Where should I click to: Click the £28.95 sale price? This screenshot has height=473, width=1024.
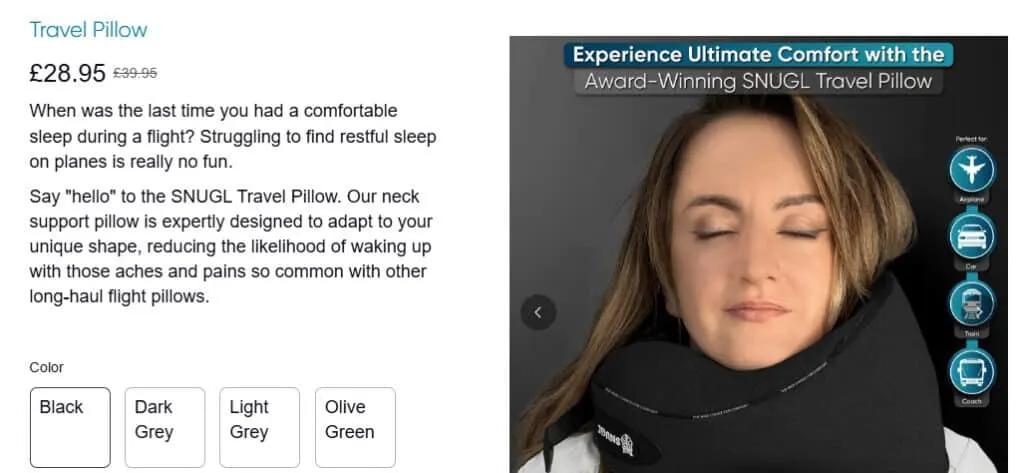[67, 73]
